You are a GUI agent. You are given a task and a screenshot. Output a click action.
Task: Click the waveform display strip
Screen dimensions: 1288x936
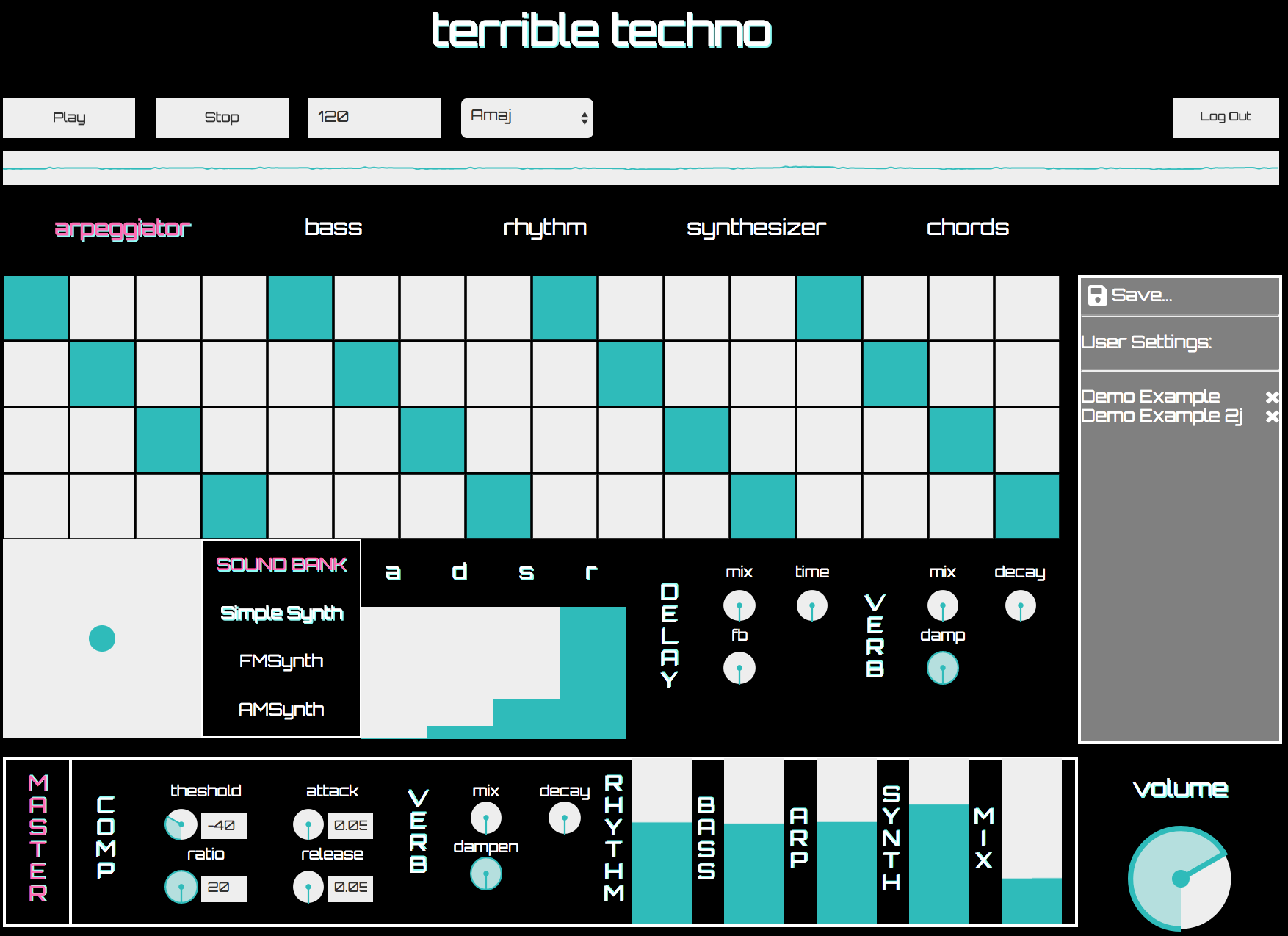coord(640,168)
